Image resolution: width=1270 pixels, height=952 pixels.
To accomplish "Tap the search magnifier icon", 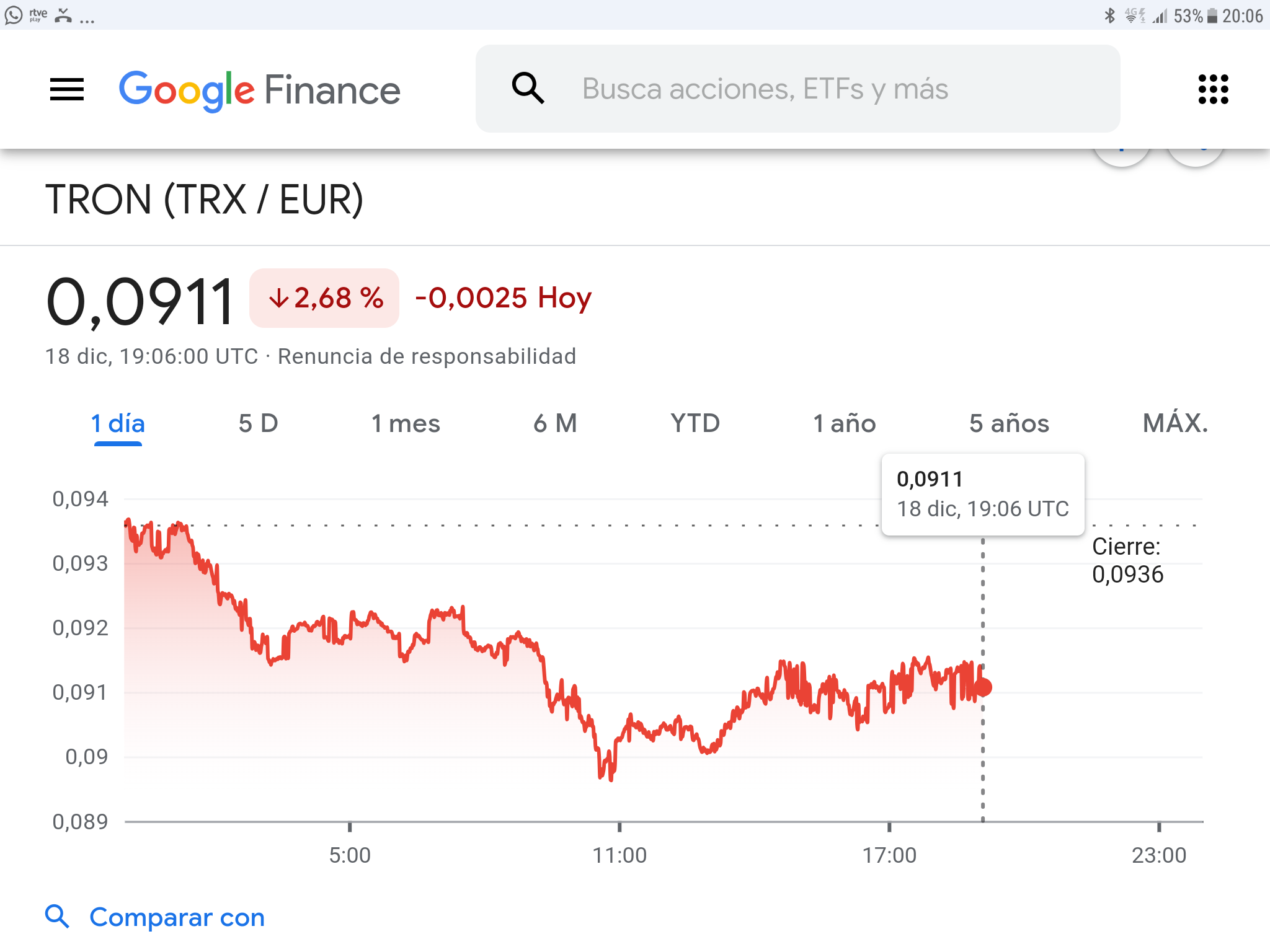I will coord(528,88).
